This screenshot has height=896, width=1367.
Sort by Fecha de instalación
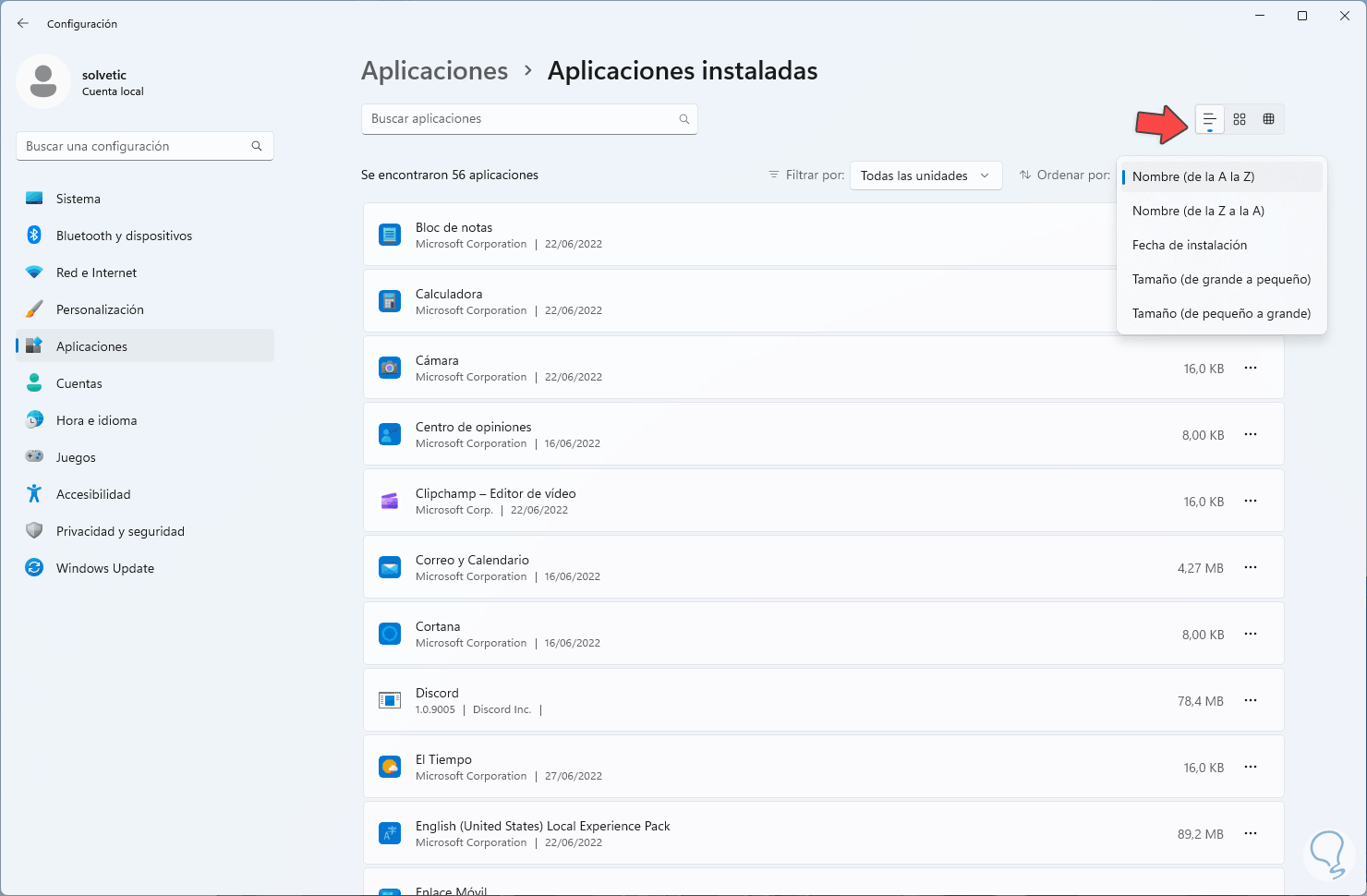coord(1190,245)
